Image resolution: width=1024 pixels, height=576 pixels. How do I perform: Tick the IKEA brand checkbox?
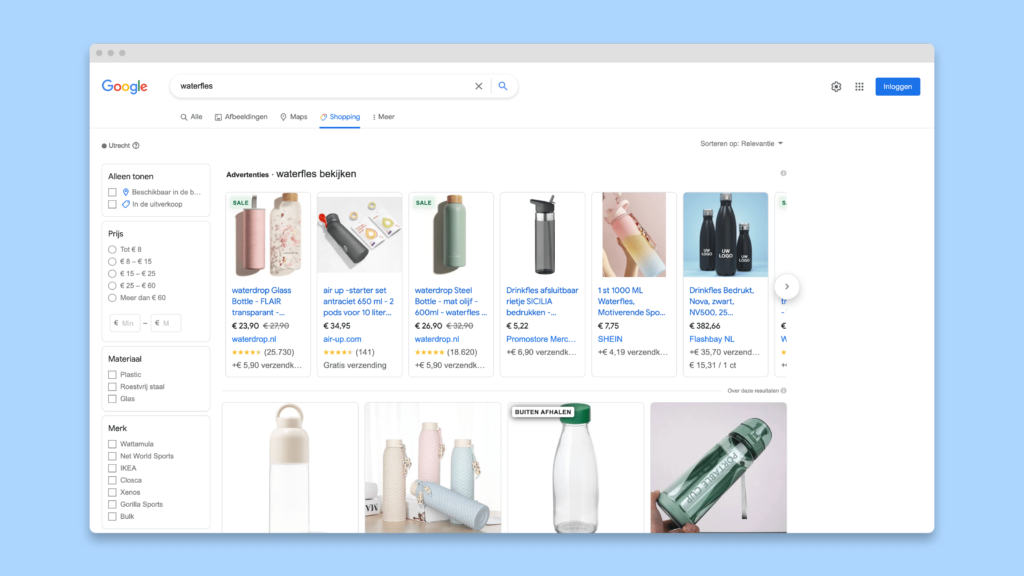pos(112,468)
